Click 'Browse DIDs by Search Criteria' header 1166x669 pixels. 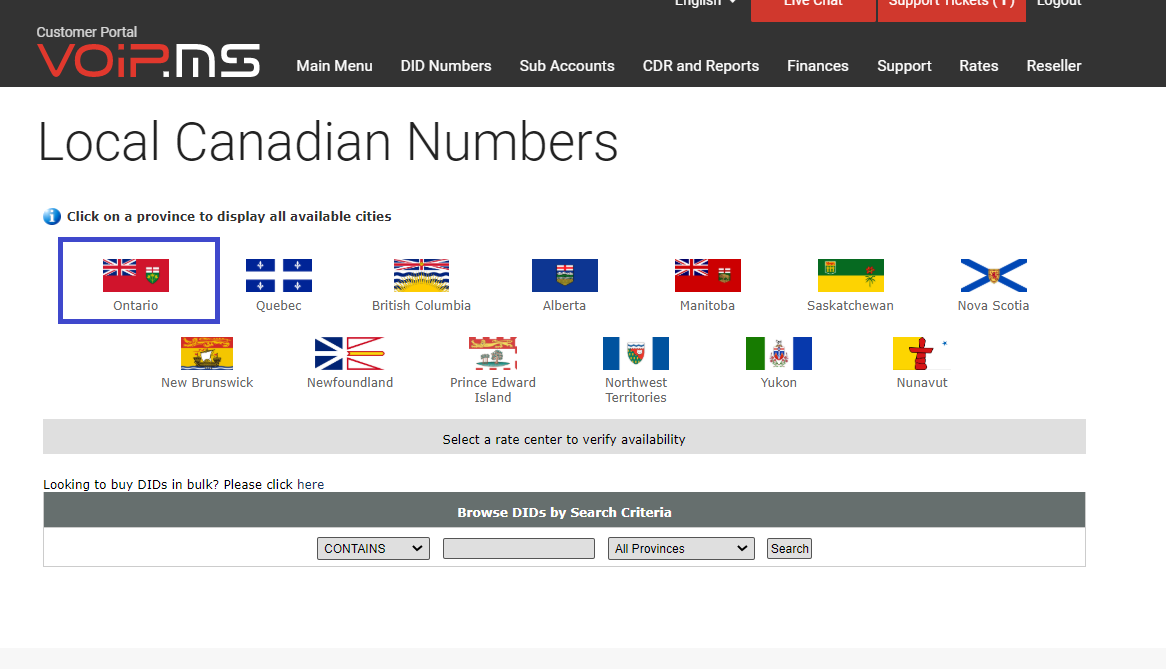[564, 511]
